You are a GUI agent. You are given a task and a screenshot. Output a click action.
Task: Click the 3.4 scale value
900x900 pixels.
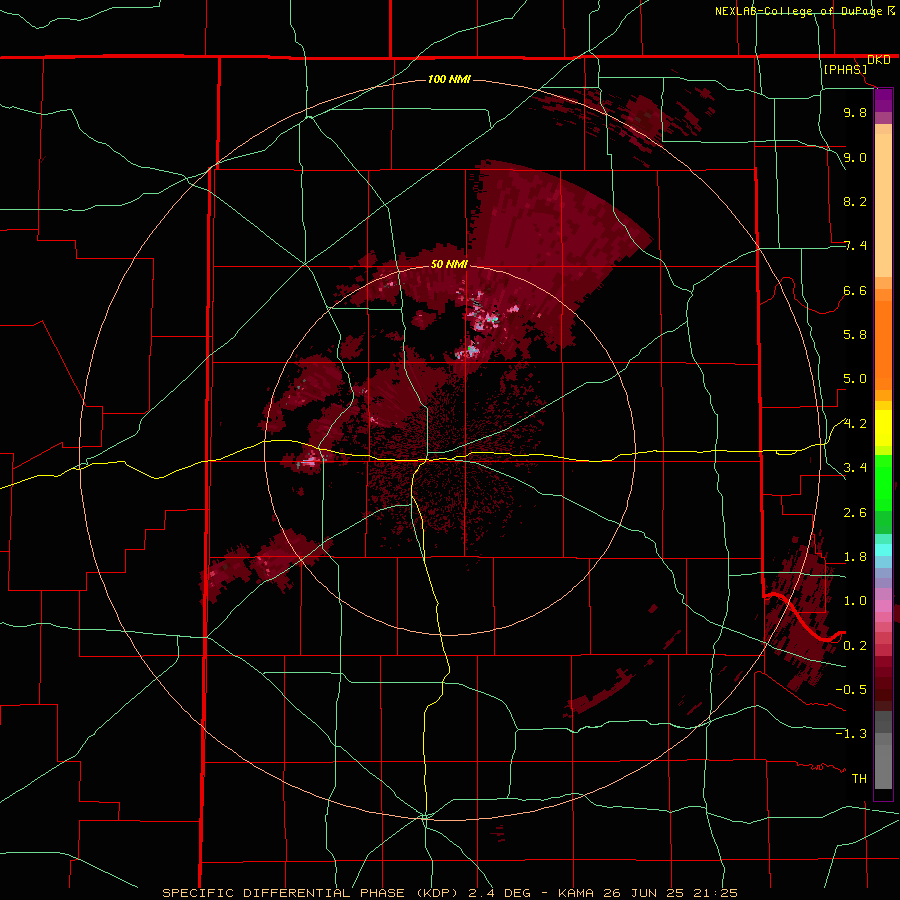[855, 468]
